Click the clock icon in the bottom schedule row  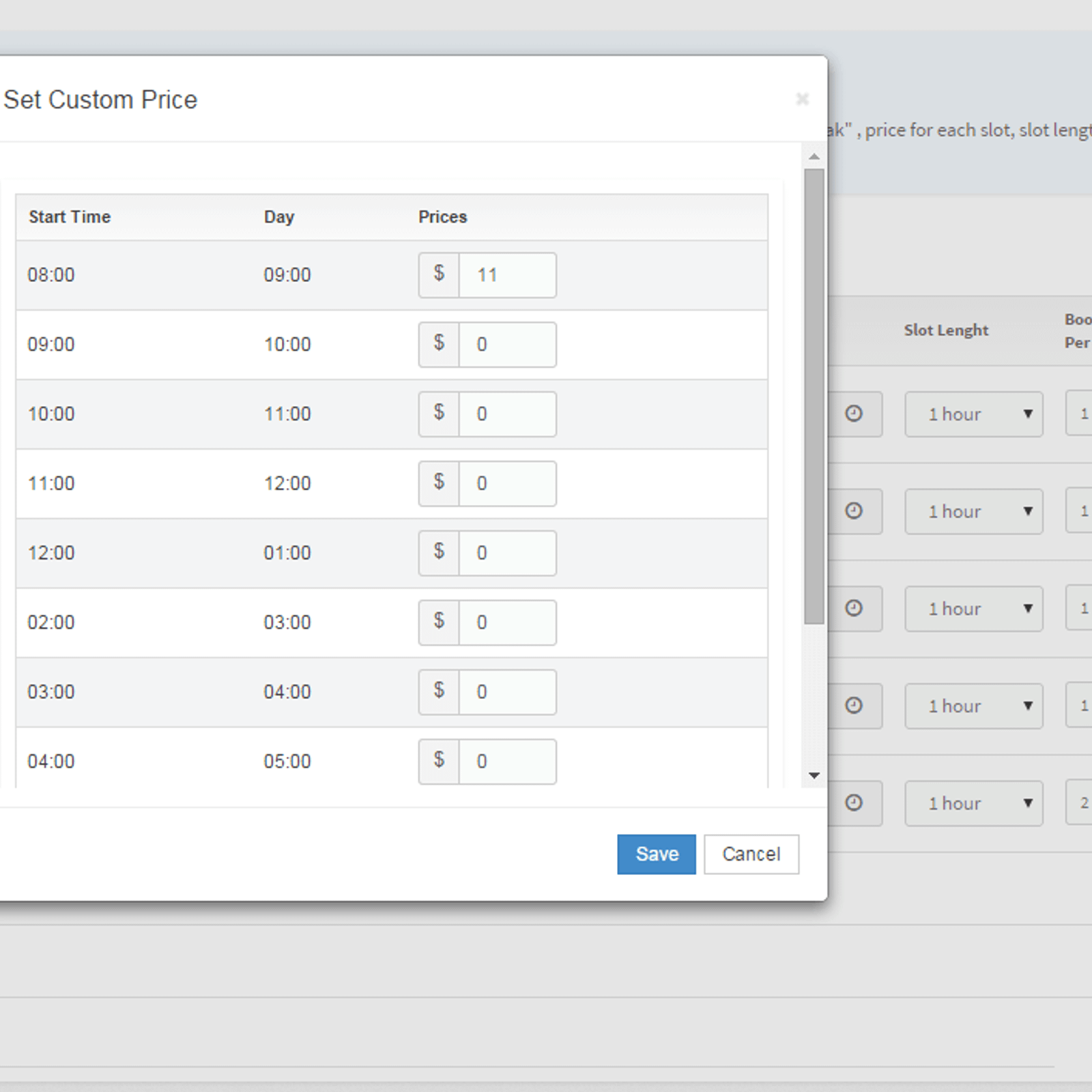[855, 803]
